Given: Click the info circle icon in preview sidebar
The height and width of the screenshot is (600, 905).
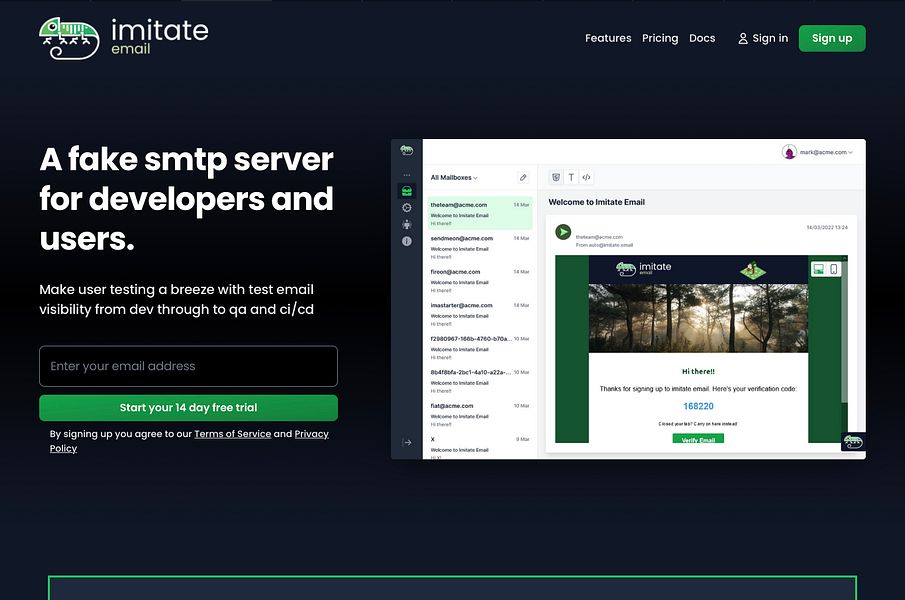Looking at the screenshot, I should pyautogui.click(x=407, y=241).
